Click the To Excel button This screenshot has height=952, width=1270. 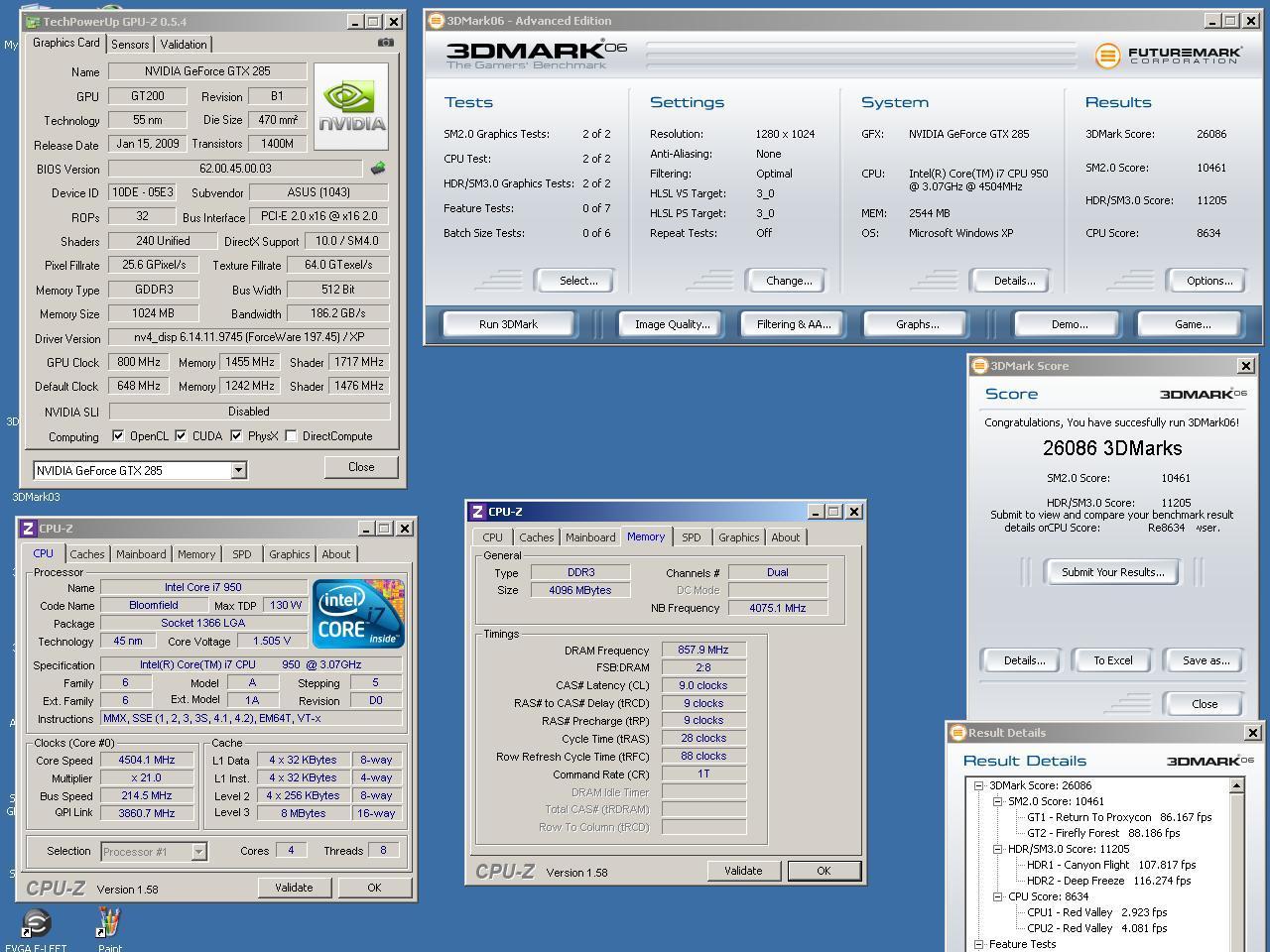[1113, 660]
